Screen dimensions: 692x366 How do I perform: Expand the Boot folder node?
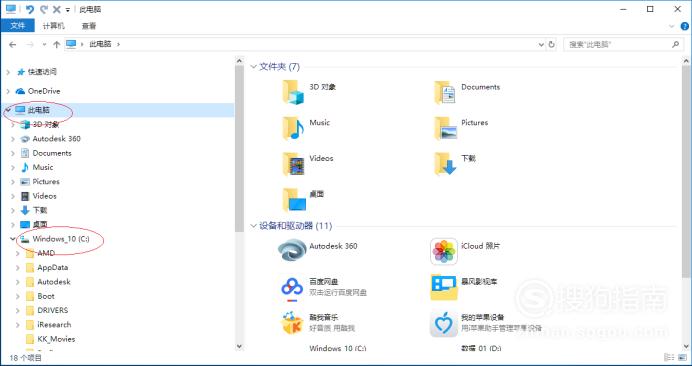tap(18, 296)
